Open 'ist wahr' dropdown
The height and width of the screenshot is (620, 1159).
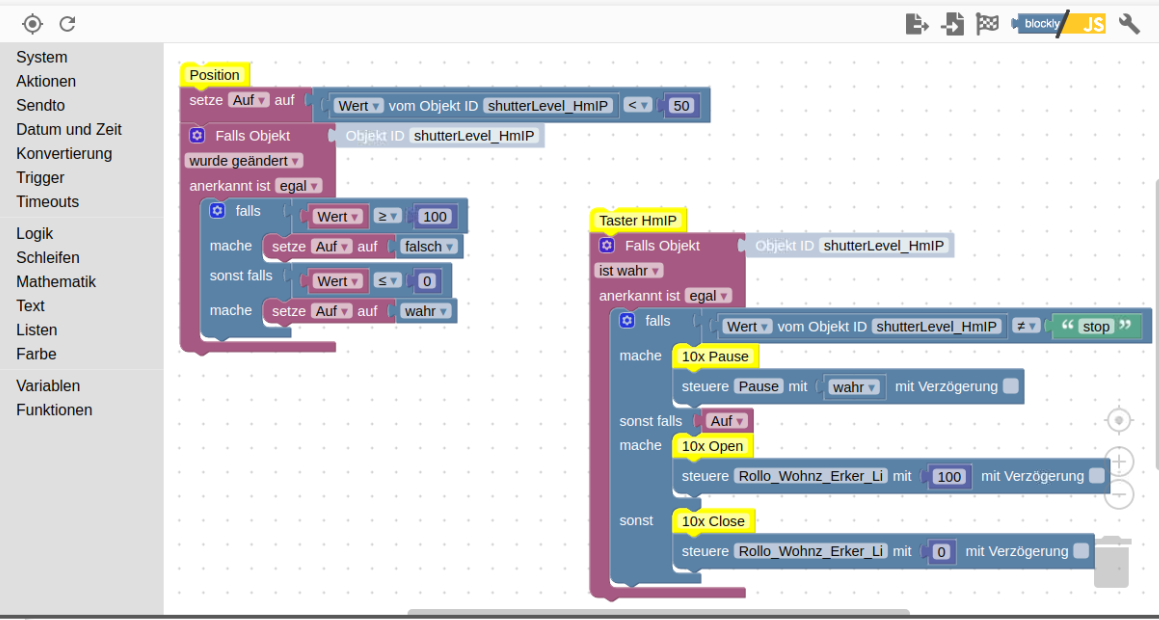628,270
